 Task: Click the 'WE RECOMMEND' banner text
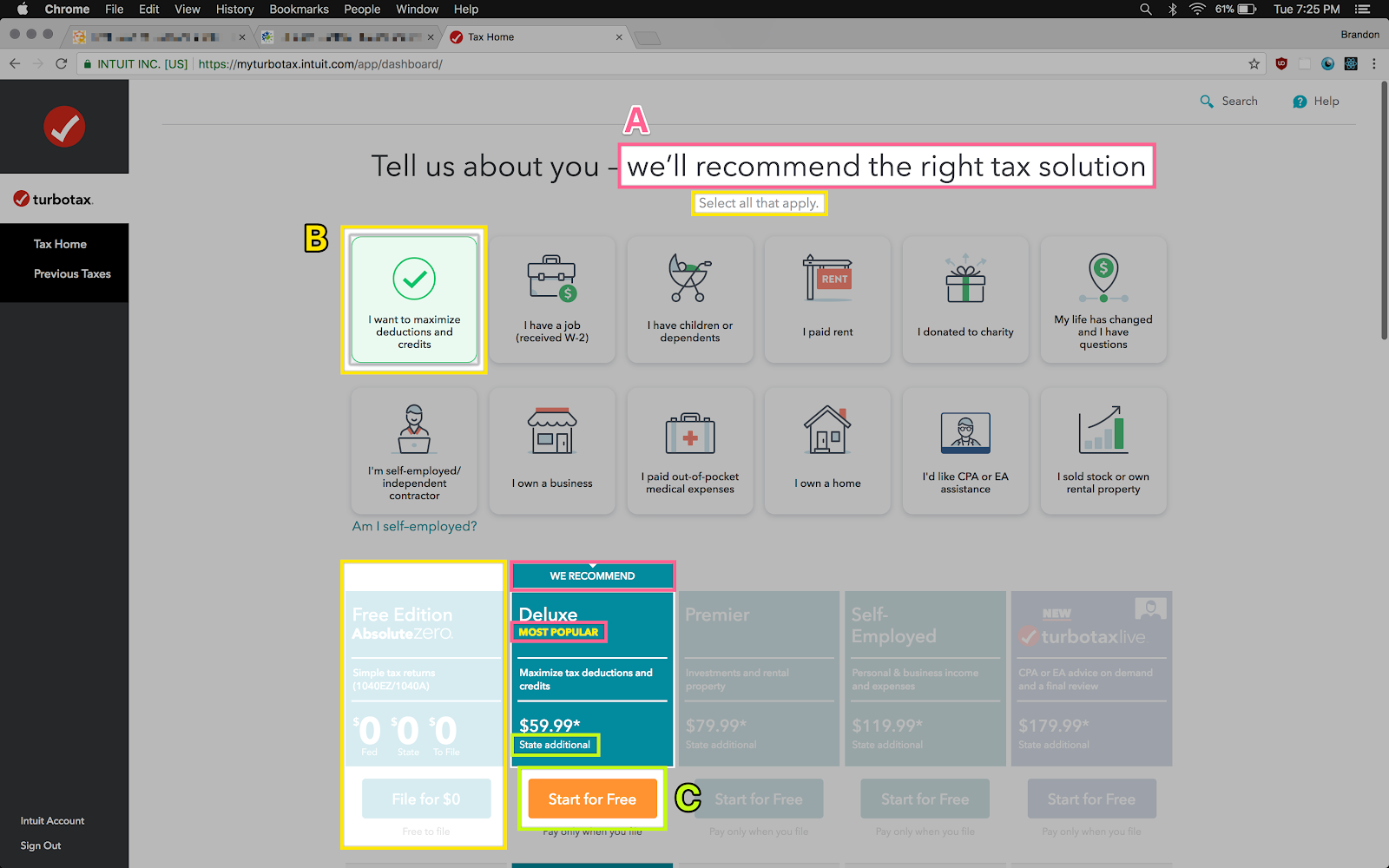tap(592, 576)
